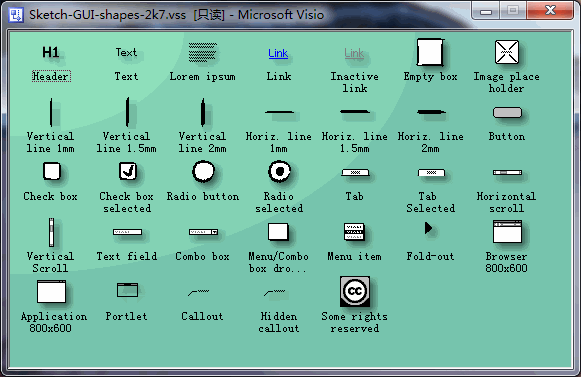Click the "Fold-out" label text
Screen dimensions: 581x377
click(430, 256)
